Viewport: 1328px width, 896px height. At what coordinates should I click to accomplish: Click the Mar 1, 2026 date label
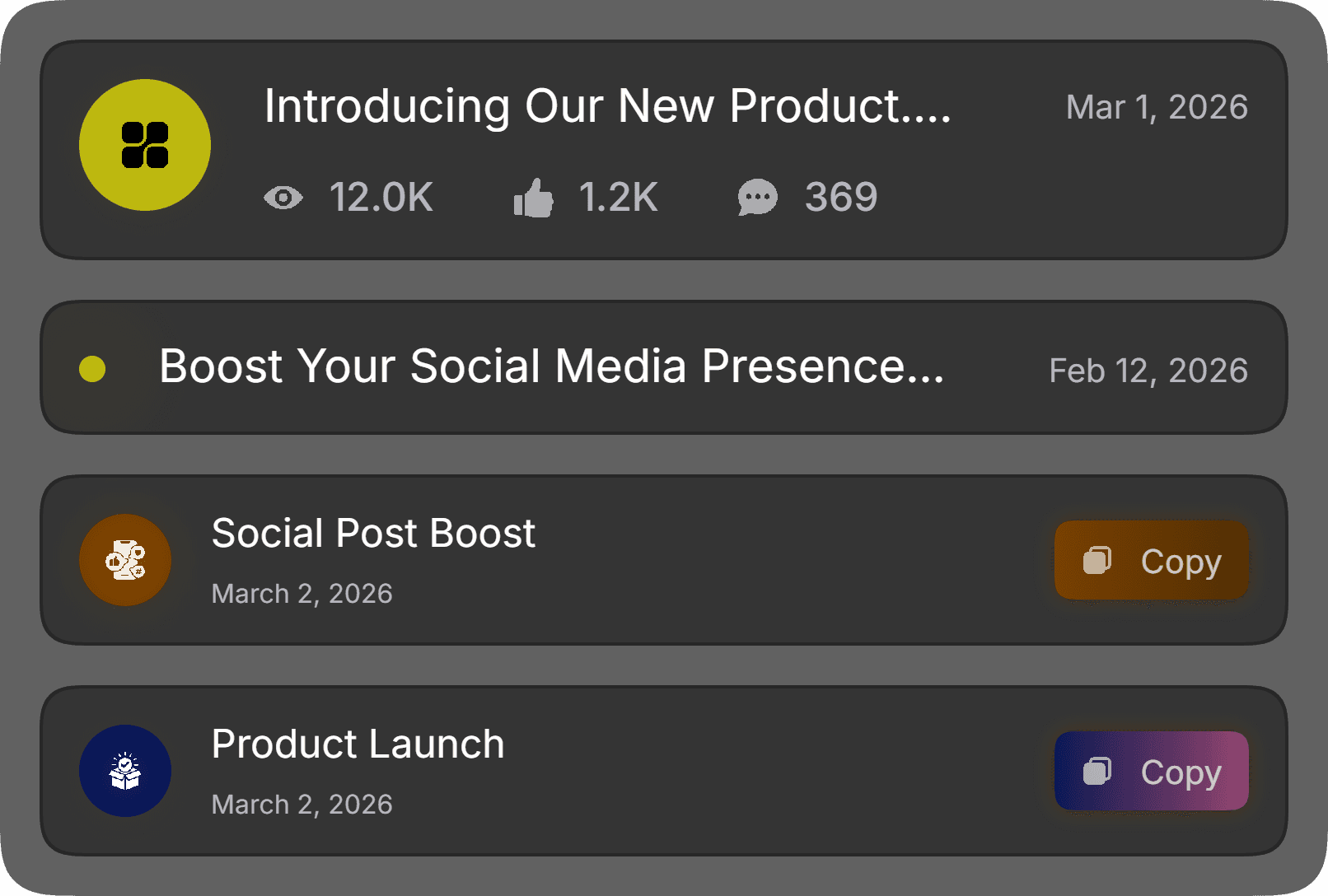pyautogui.click(x=1157, y=106)
